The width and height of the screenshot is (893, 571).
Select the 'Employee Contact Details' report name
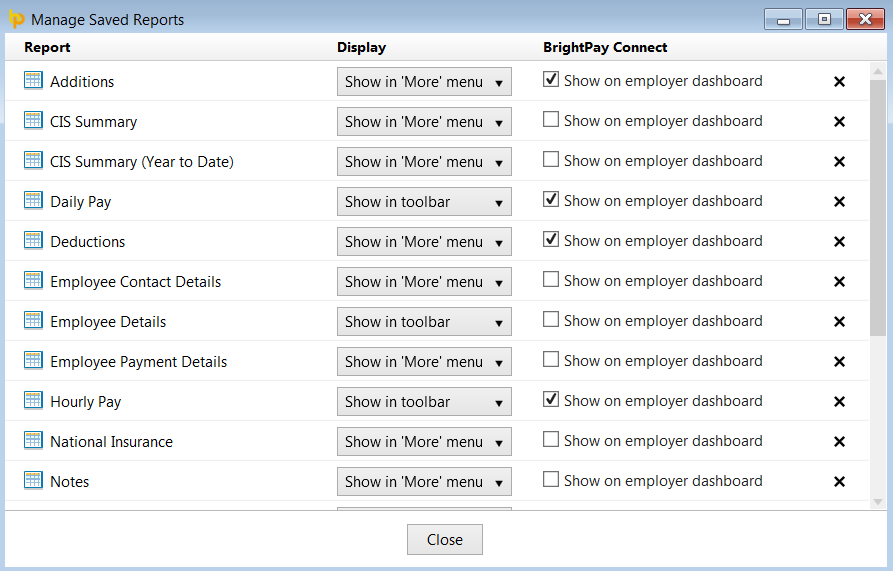pos(136,282)
